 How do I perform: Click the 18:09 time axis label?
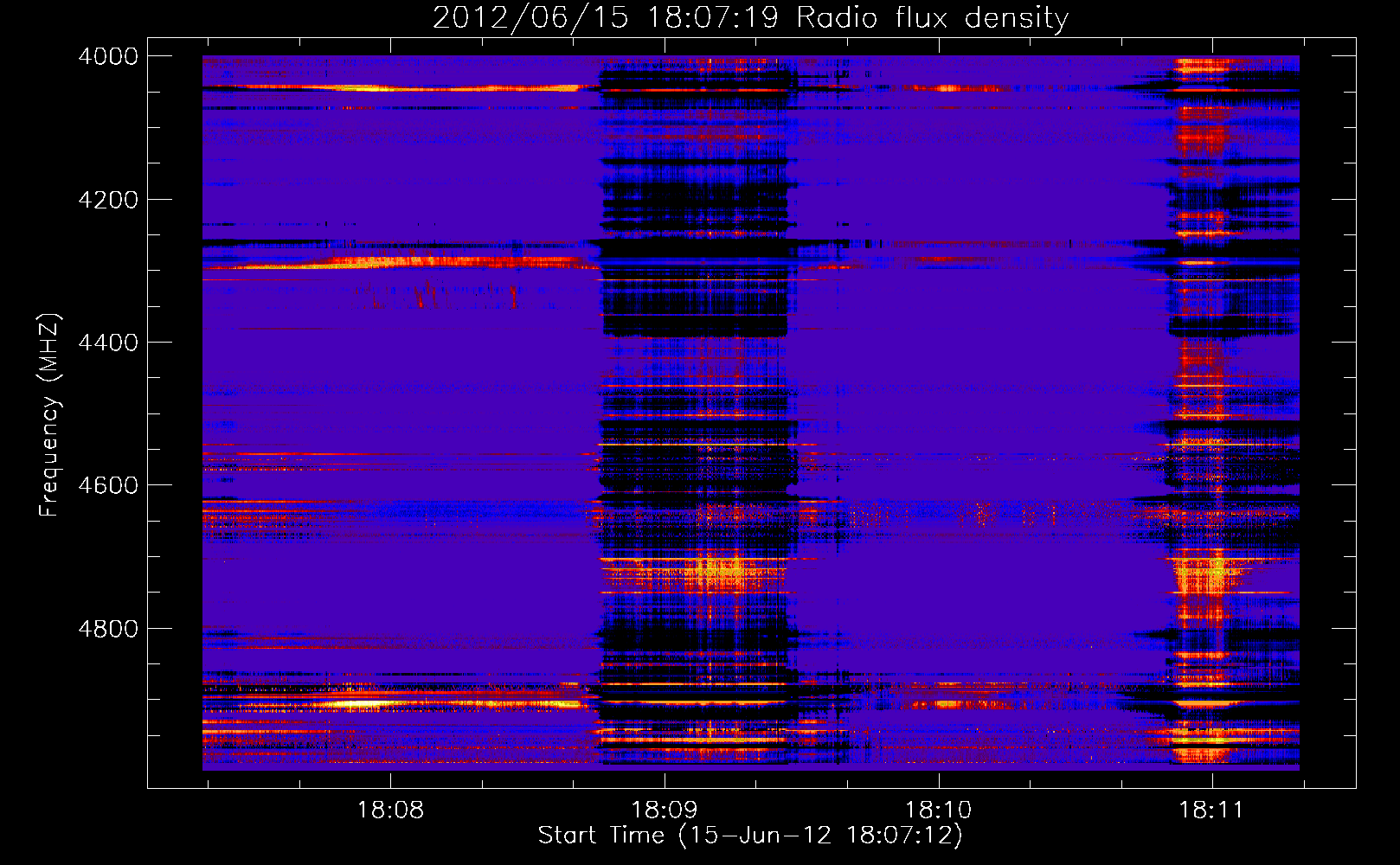665,811
